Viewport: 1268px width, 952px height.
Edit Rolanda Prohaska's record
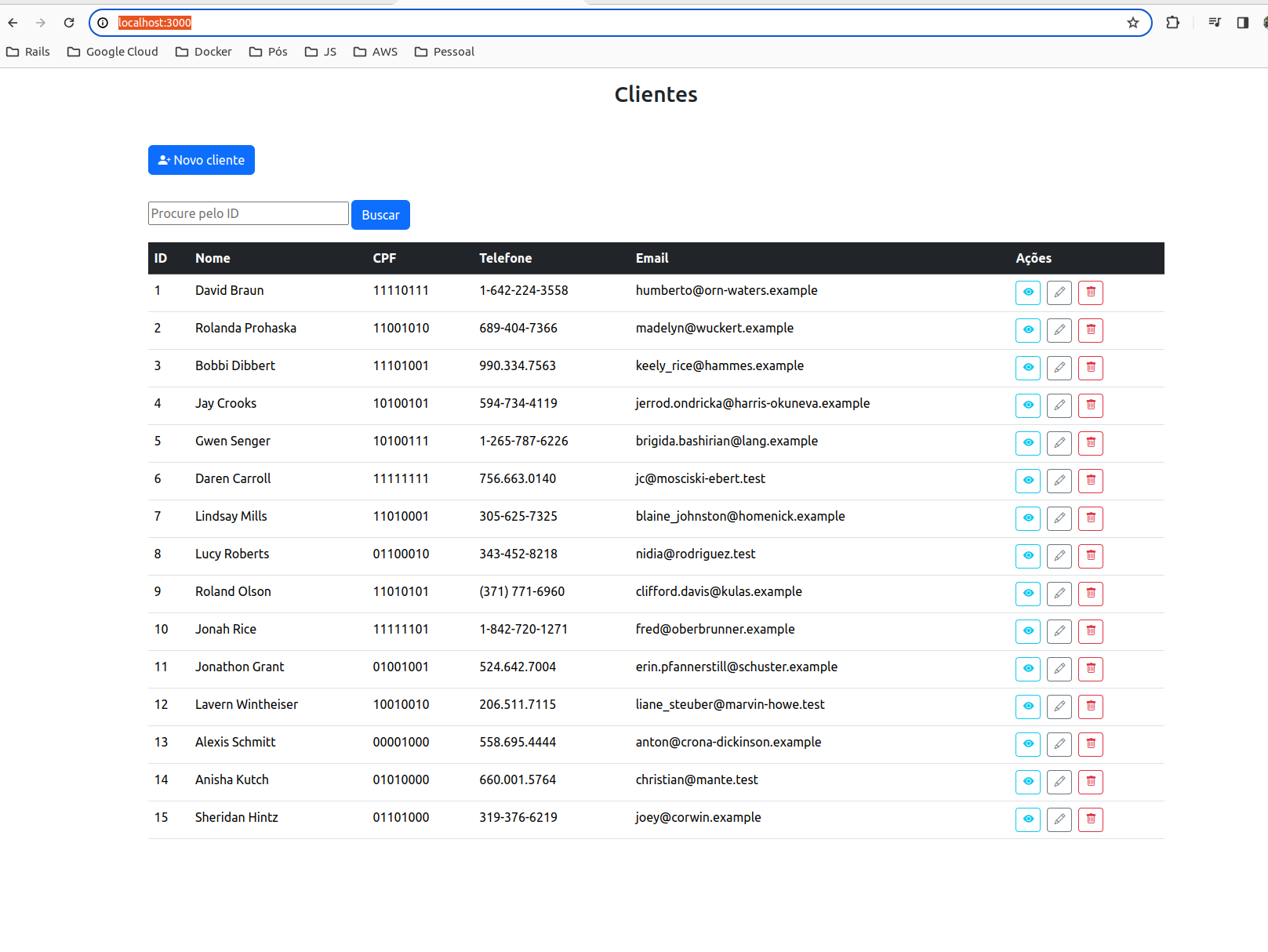(1059, 330)
